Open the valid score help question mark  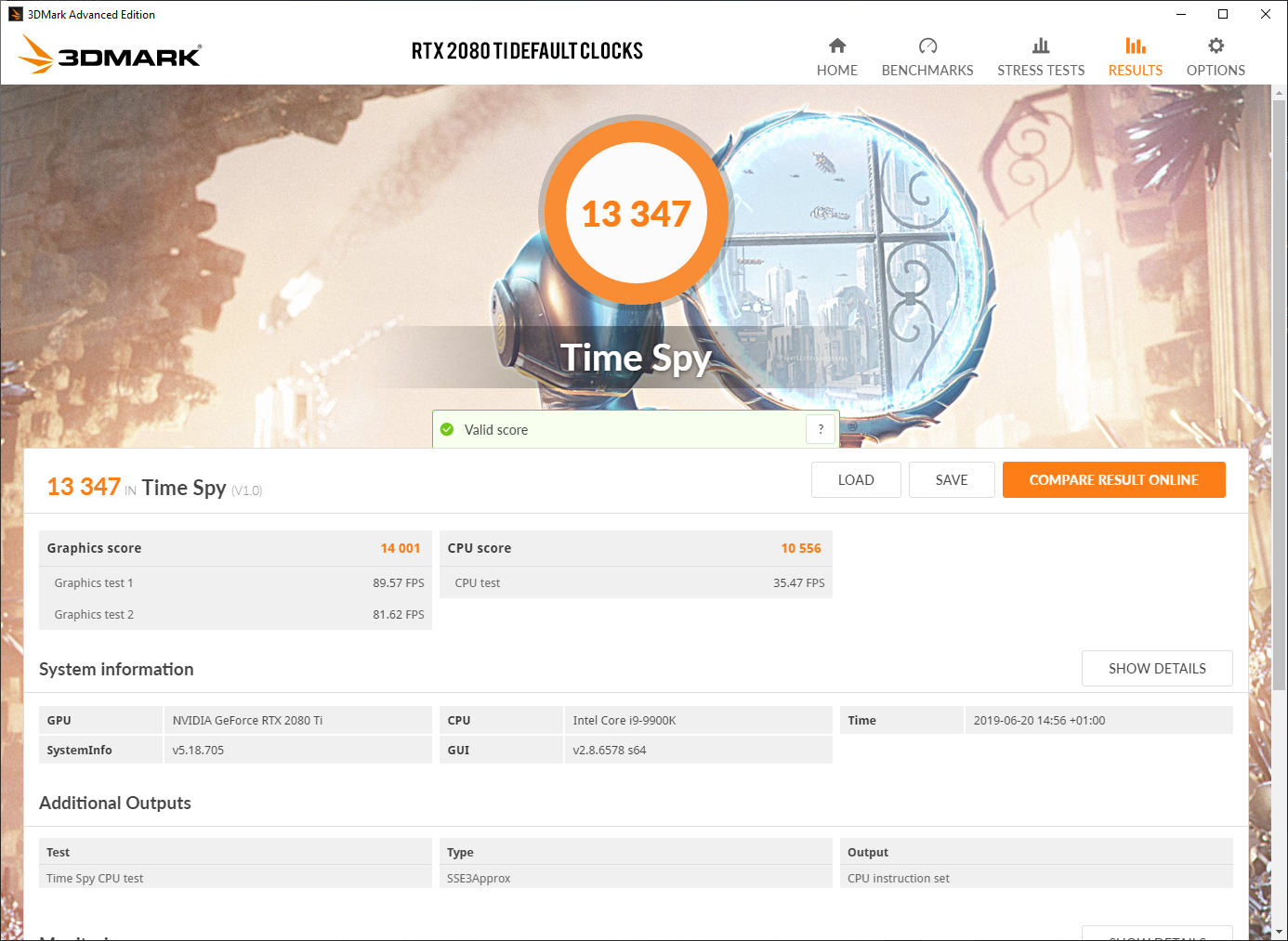[821, 429]
